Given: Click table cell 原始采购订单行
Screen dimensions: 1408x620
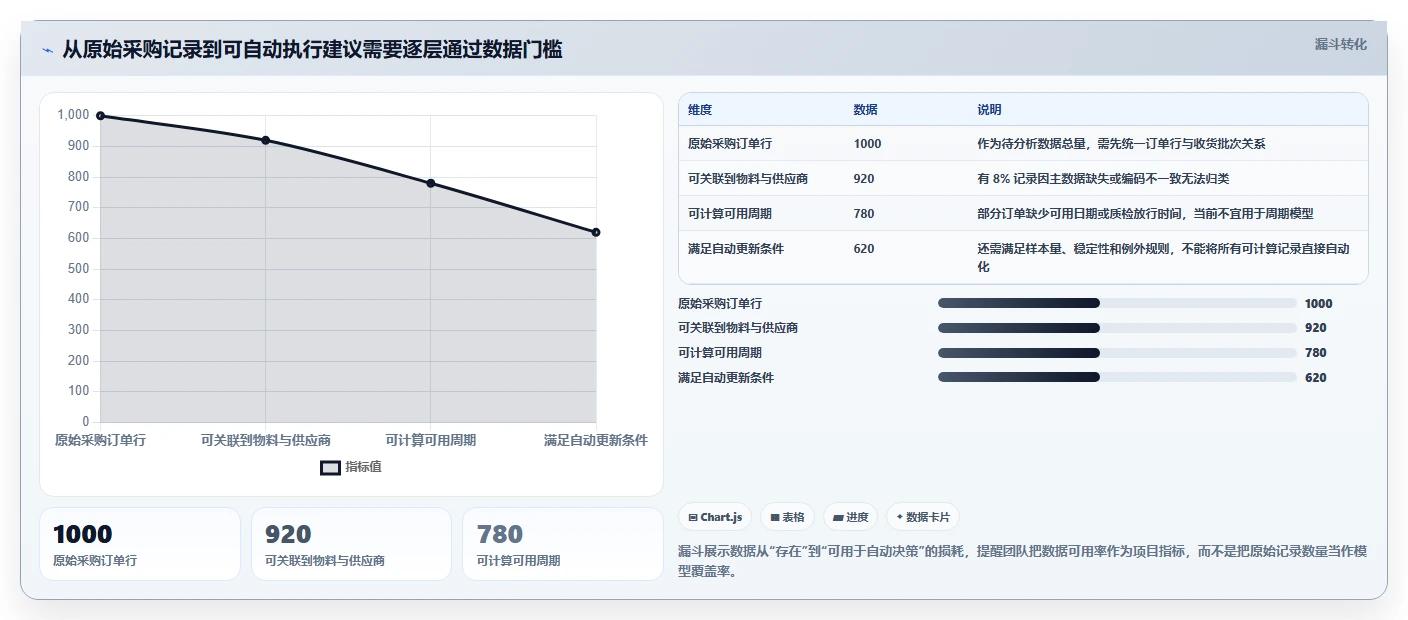Looking at the screenshot, I should (x=730, y=144).
